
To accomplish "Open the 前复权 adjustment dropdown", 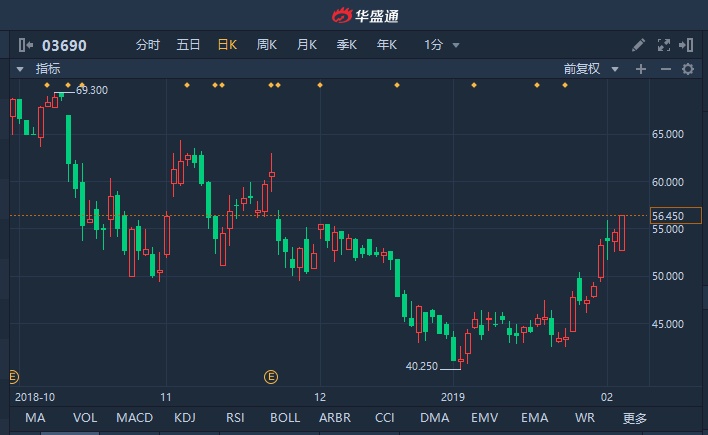I will click(x=590, y=69).
